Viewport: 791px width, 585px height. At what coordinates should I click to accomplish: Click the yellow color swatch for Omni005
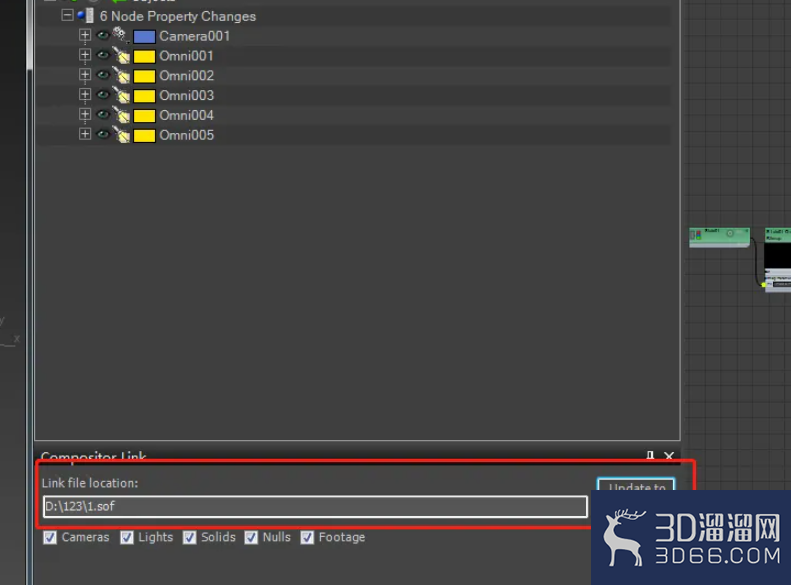[144, 136]
